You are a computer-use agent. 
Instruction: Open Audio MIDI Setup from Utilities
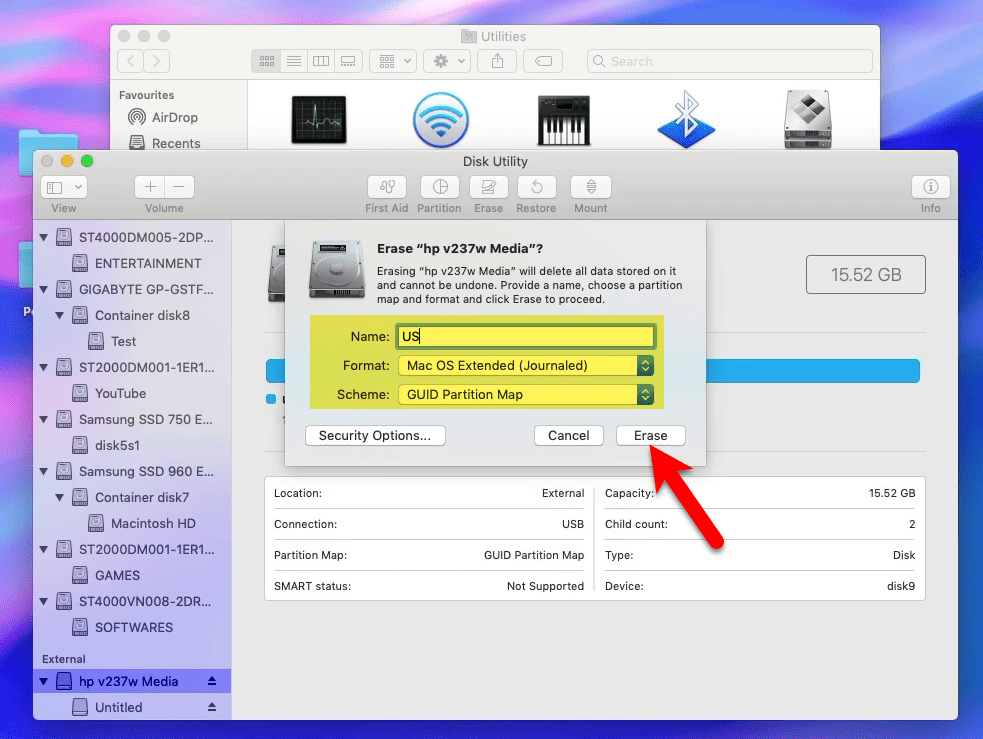563,119
